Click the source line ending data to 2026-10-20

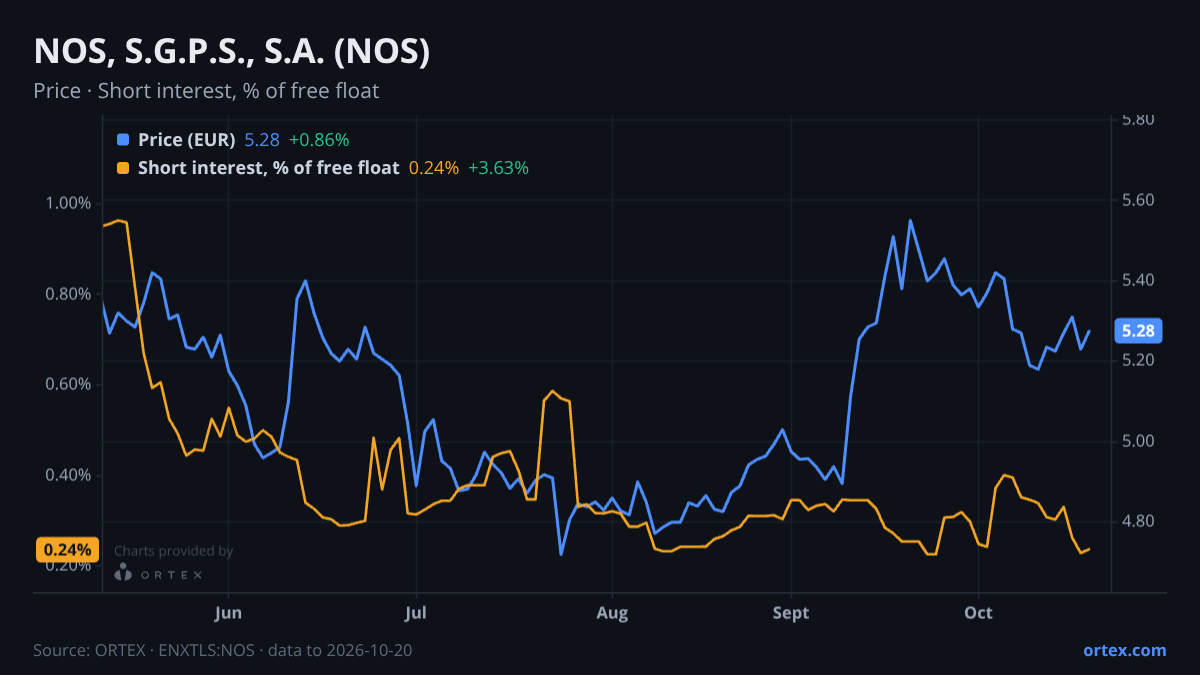[x=223, y=650]
